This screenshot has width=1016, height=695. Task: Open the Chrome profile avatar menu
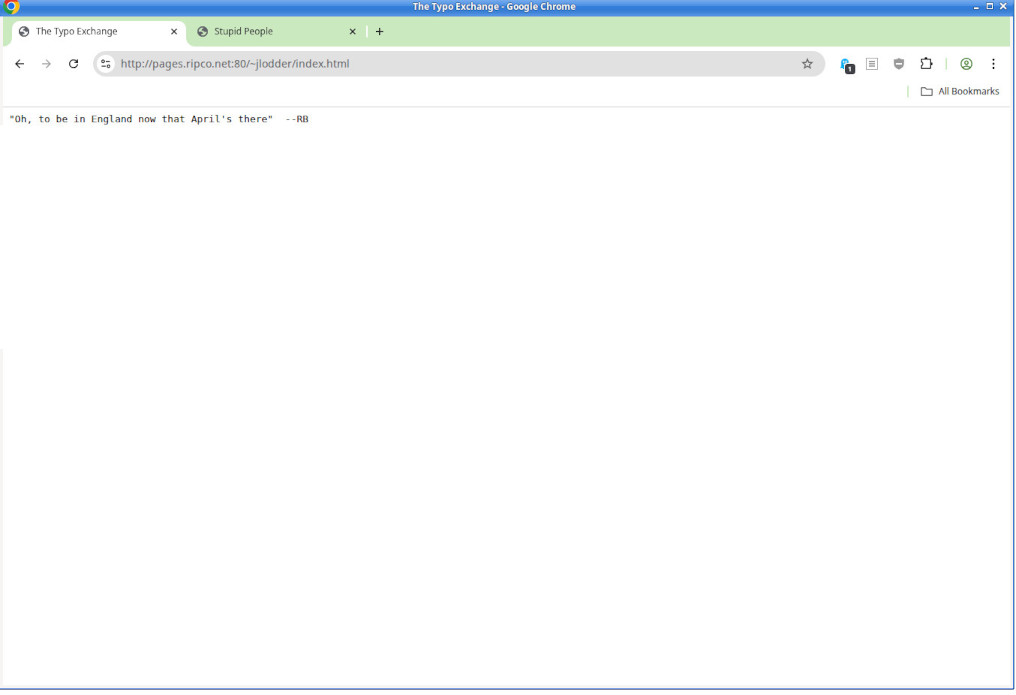[966, 64]
